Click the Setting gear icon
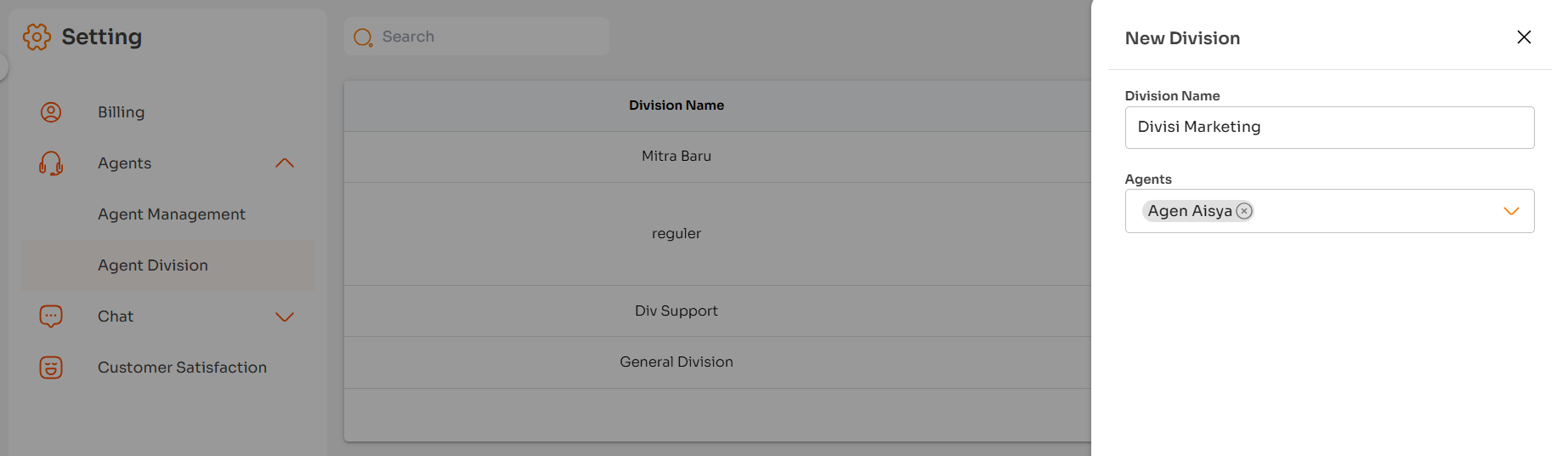1568x456 pixels. click(37, 37)
